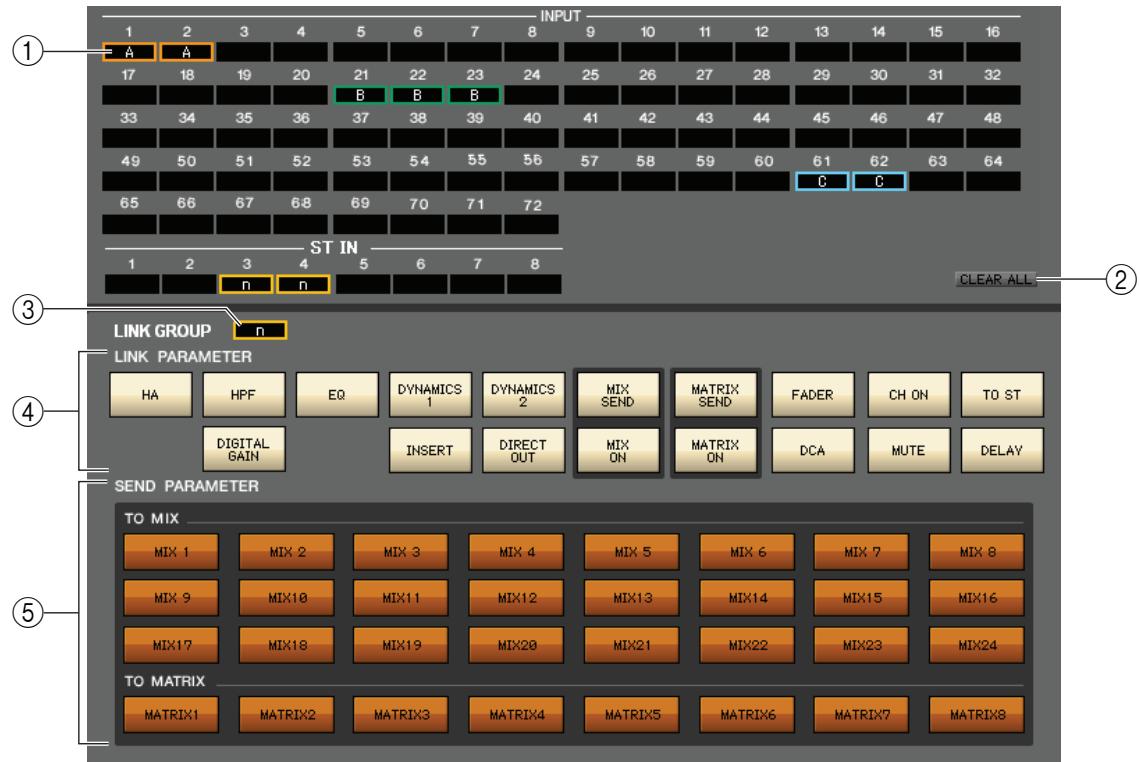Select input channel 21 link indicator B
1140x762 pixels.
point(360,95)
